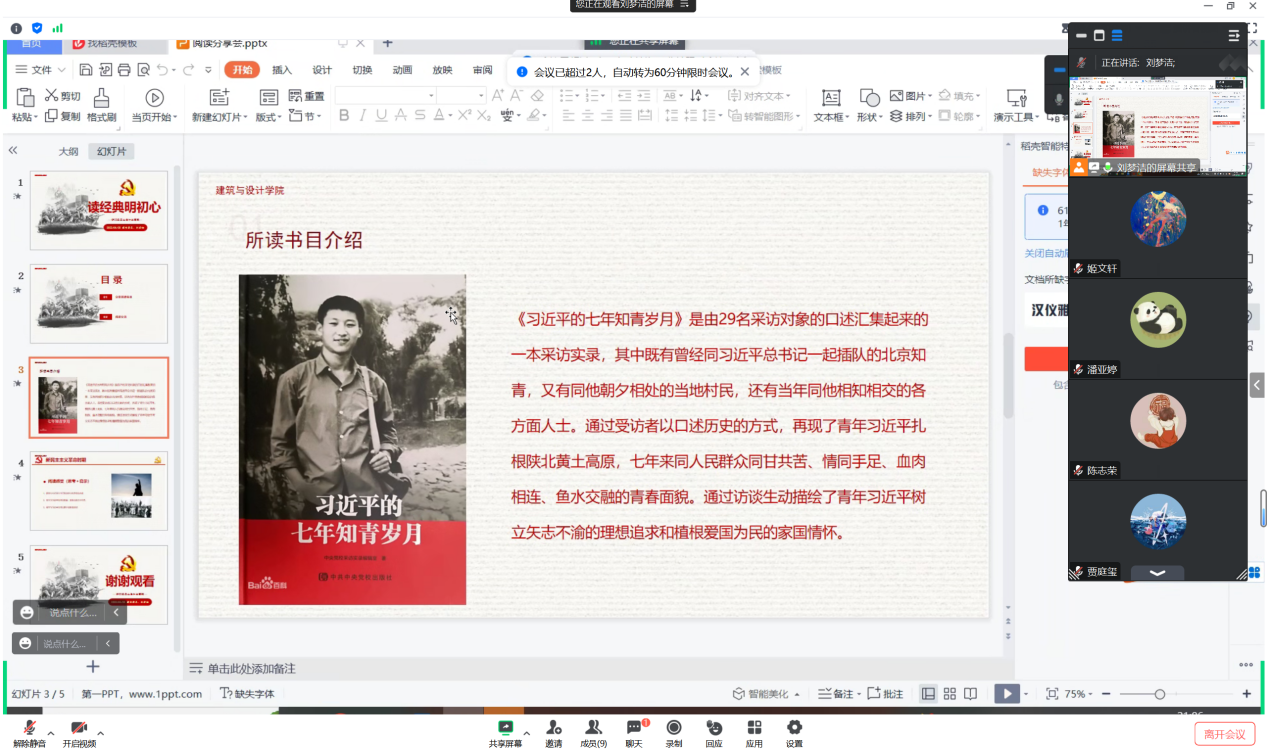Collapse the participant list chevron at bottom
This screenshot has height=753, width=1267.
(1157, 573)
